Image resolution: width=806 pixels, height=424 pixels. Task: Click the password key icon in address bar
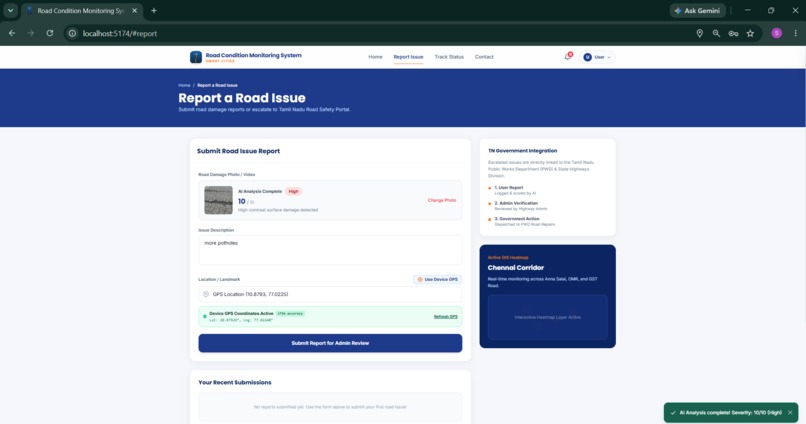click(734, 33)
